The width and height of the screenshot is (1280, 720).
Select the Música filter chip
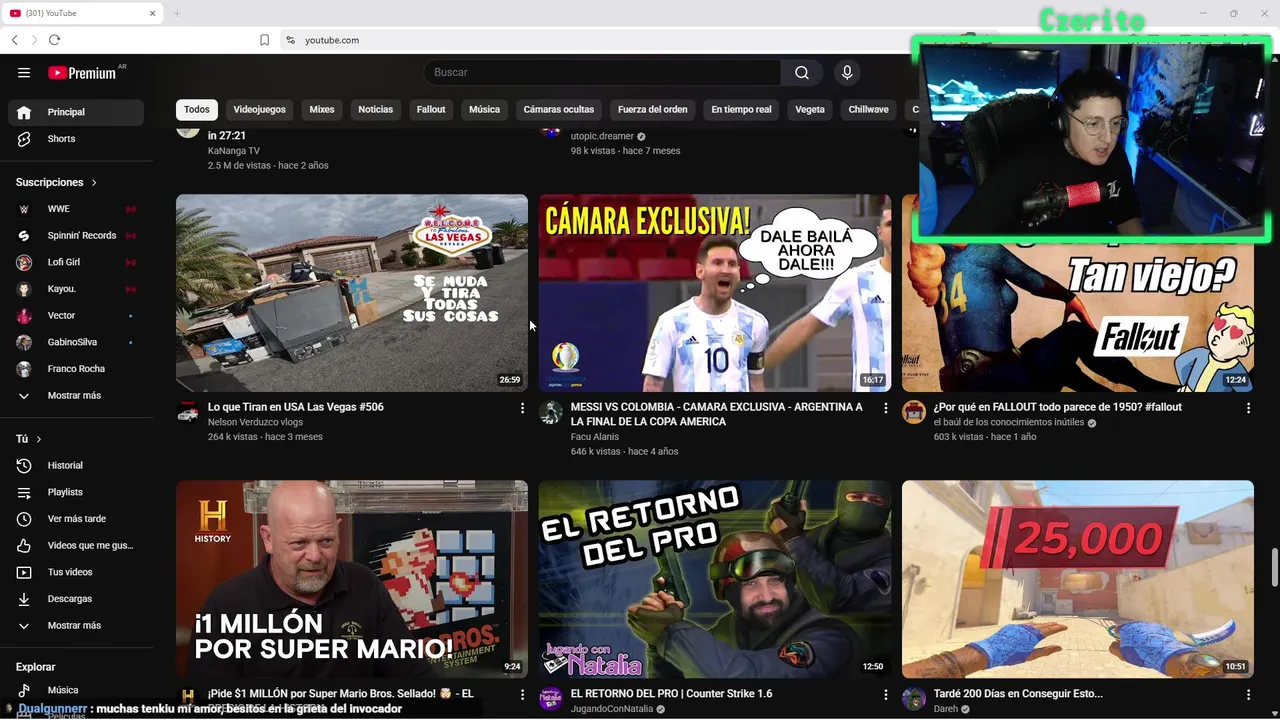(484, 110)
